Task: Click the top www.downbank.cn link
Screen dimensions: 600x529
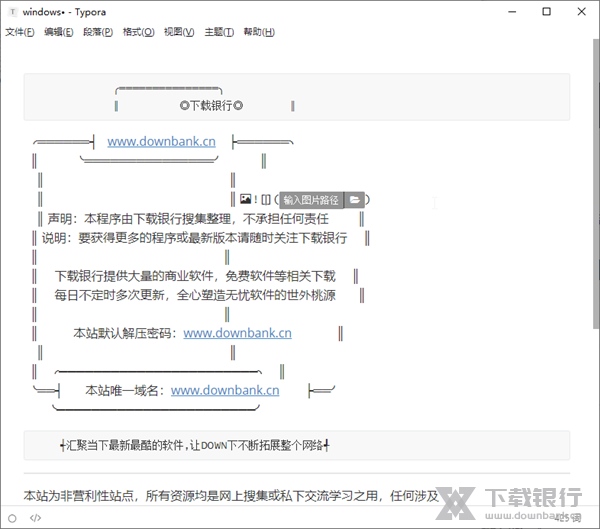Action: pyautogui.click(x=161, y=141)
